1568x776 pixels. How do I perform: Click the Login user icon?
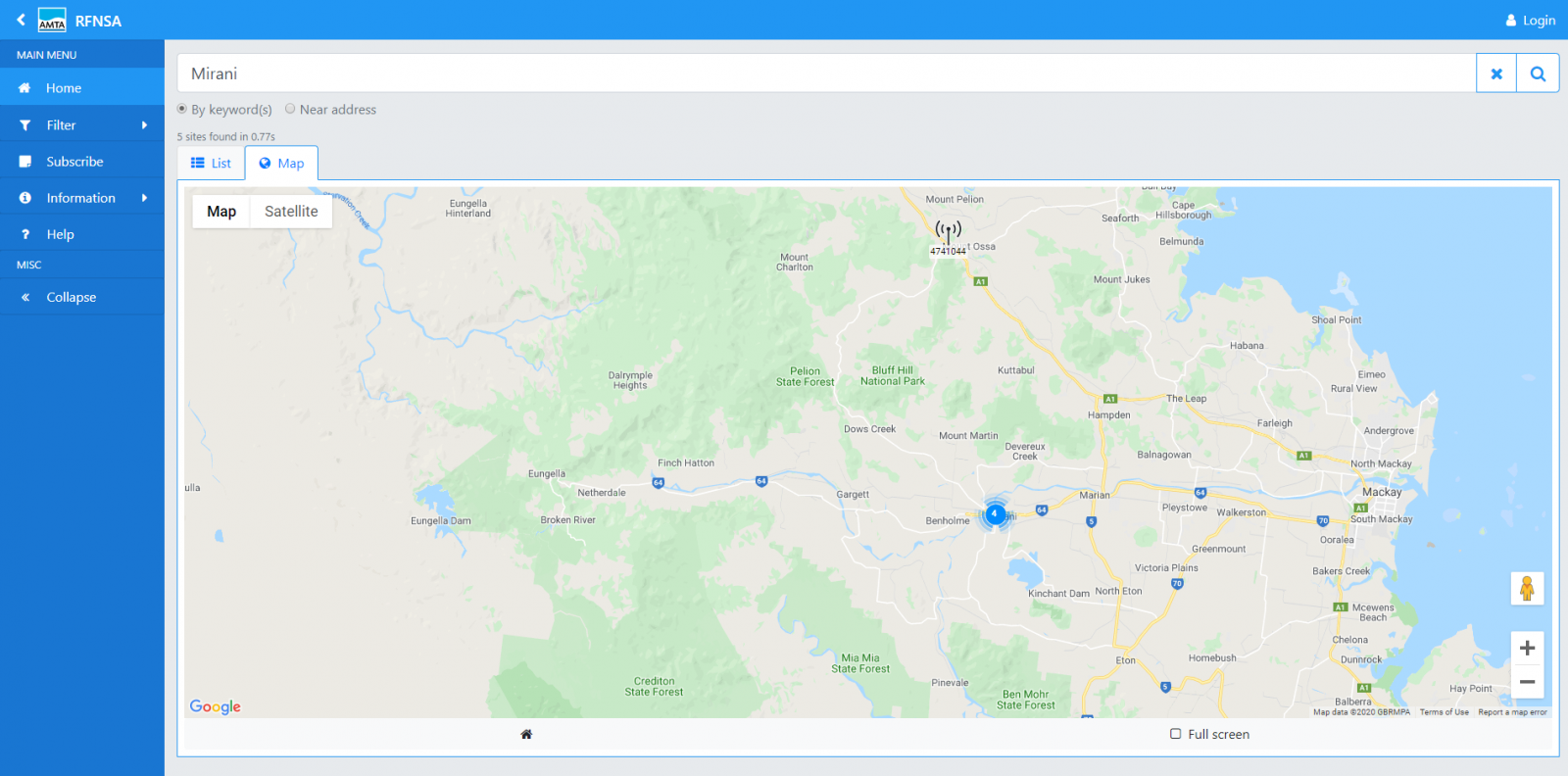(1511, 21)
